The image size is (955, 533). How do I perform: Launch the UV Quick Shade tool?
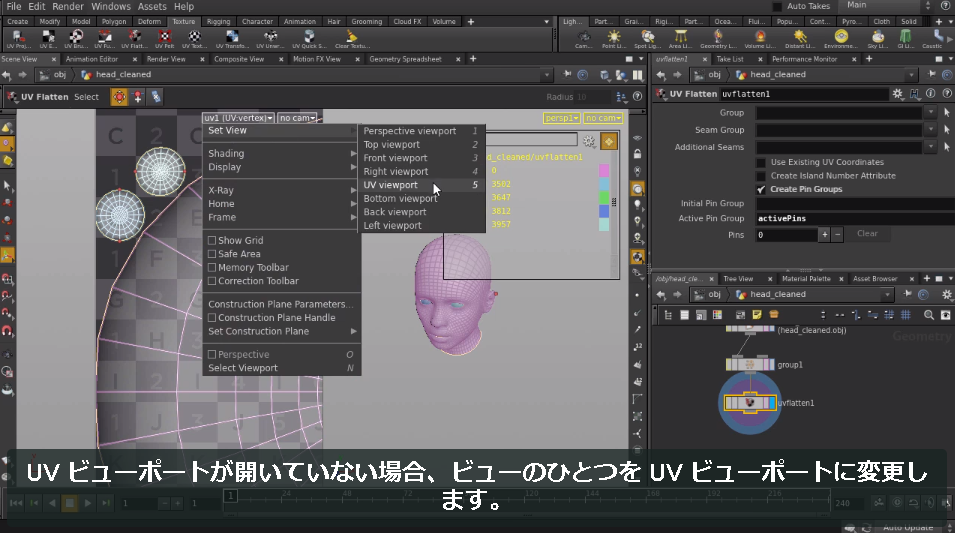pyautogui.click(x=309, y=40)
